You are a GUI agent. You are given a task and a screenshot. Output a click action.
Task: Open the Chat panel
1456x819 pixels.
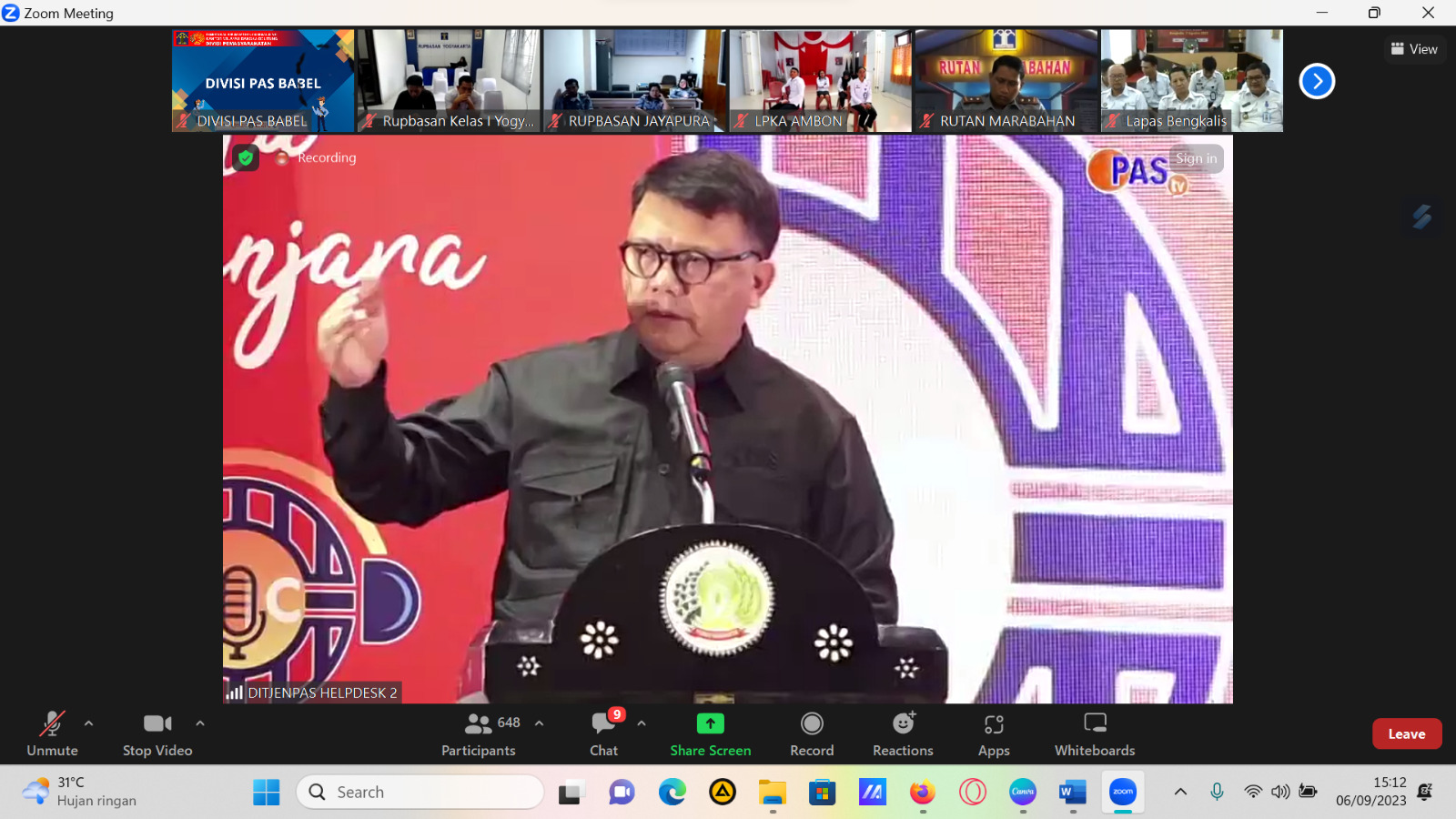coord(603,733)
